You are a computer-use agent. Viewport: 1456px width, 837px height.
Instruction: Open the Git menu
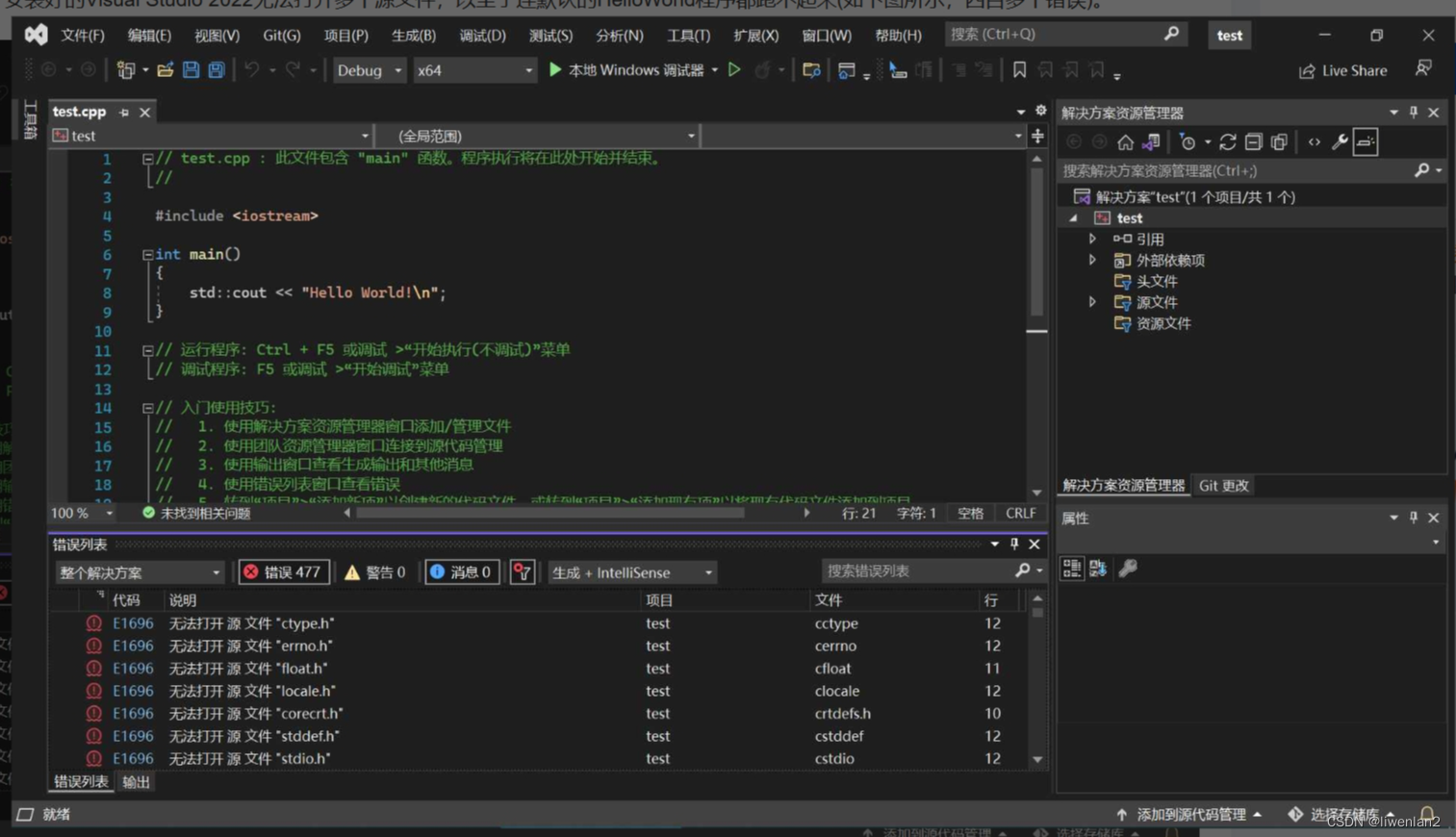click(282, 36)
